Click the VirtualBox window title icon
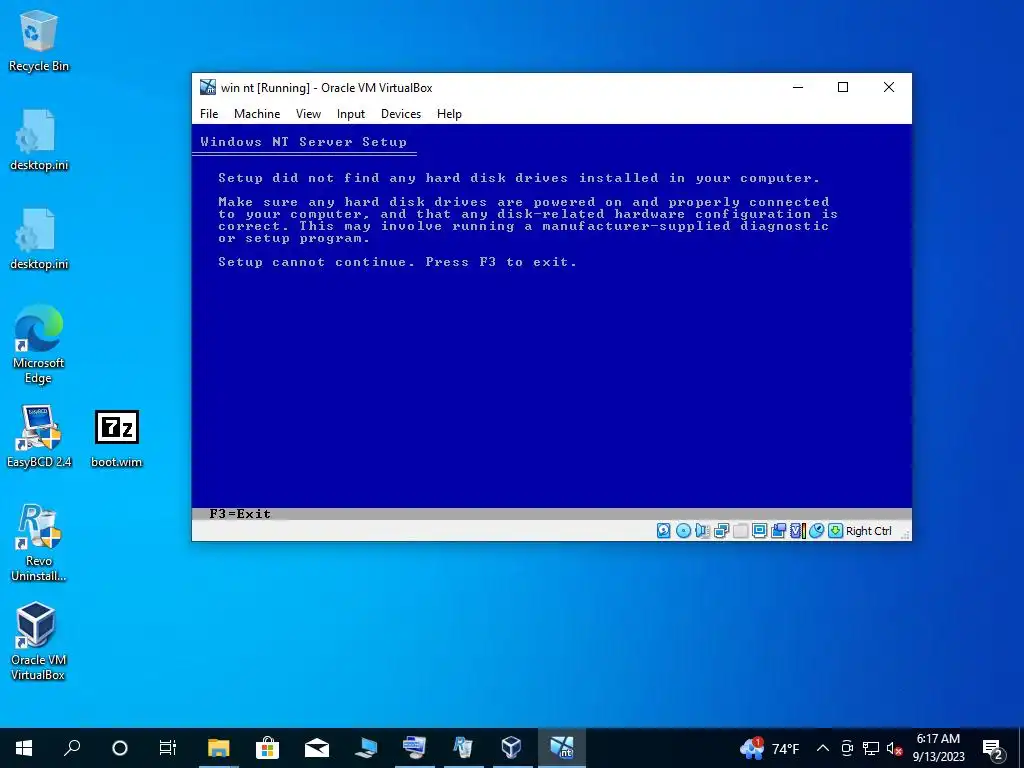Viewport: 1024px width, 768px height. [208, 87]
